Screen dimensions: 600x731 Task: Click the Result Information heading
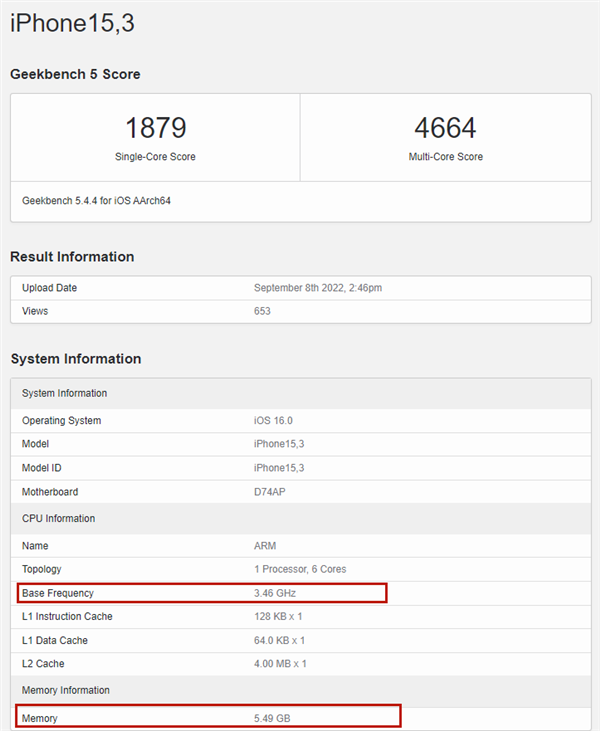coord(72,257)
